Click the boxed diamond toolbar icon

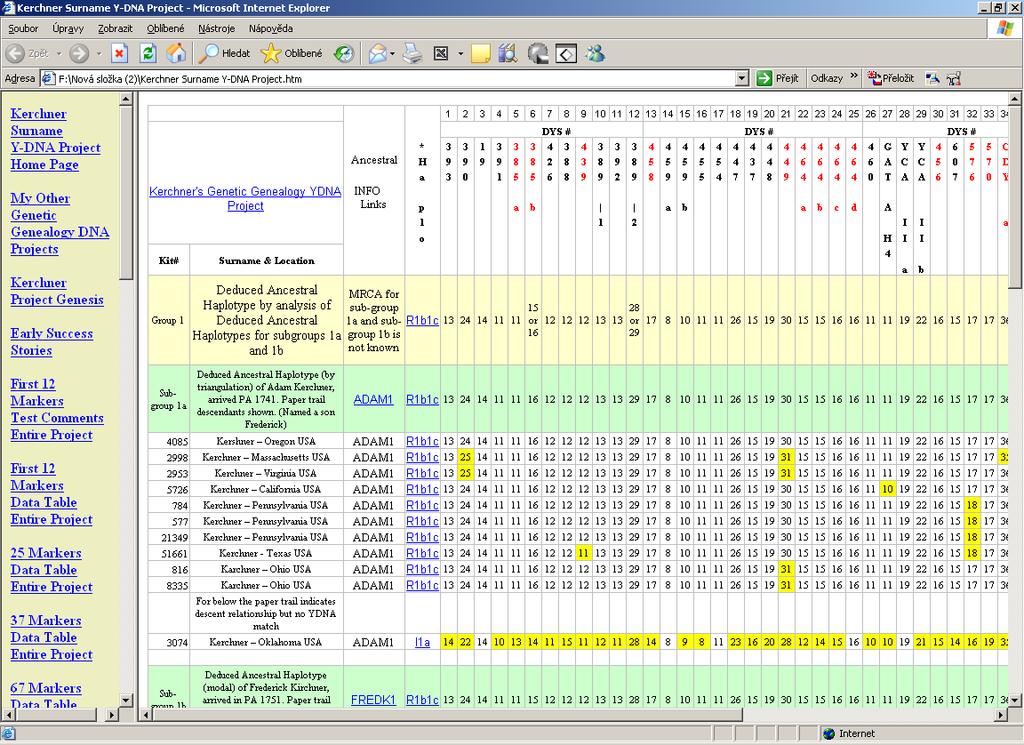tap(566, 54)
